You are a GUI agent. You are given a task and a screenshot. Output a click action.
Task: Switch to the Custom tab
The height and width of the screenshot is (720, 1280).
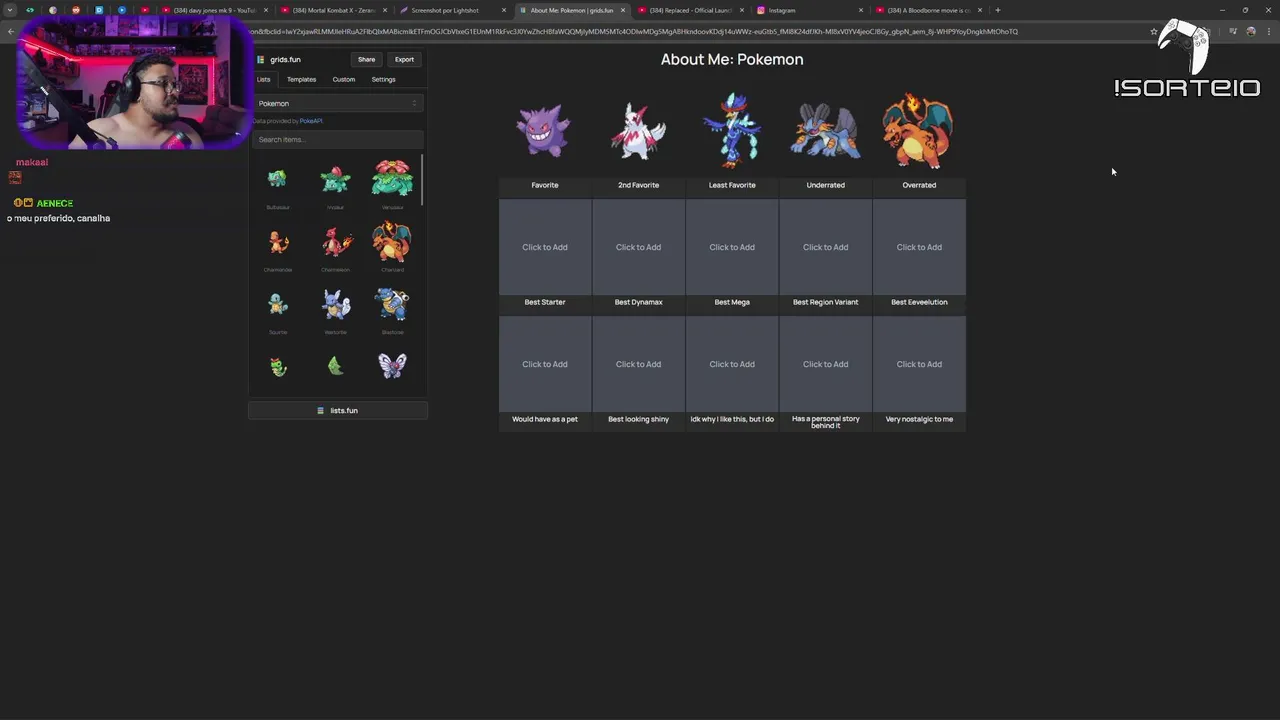pyautogui.click(x=344, y=79)
